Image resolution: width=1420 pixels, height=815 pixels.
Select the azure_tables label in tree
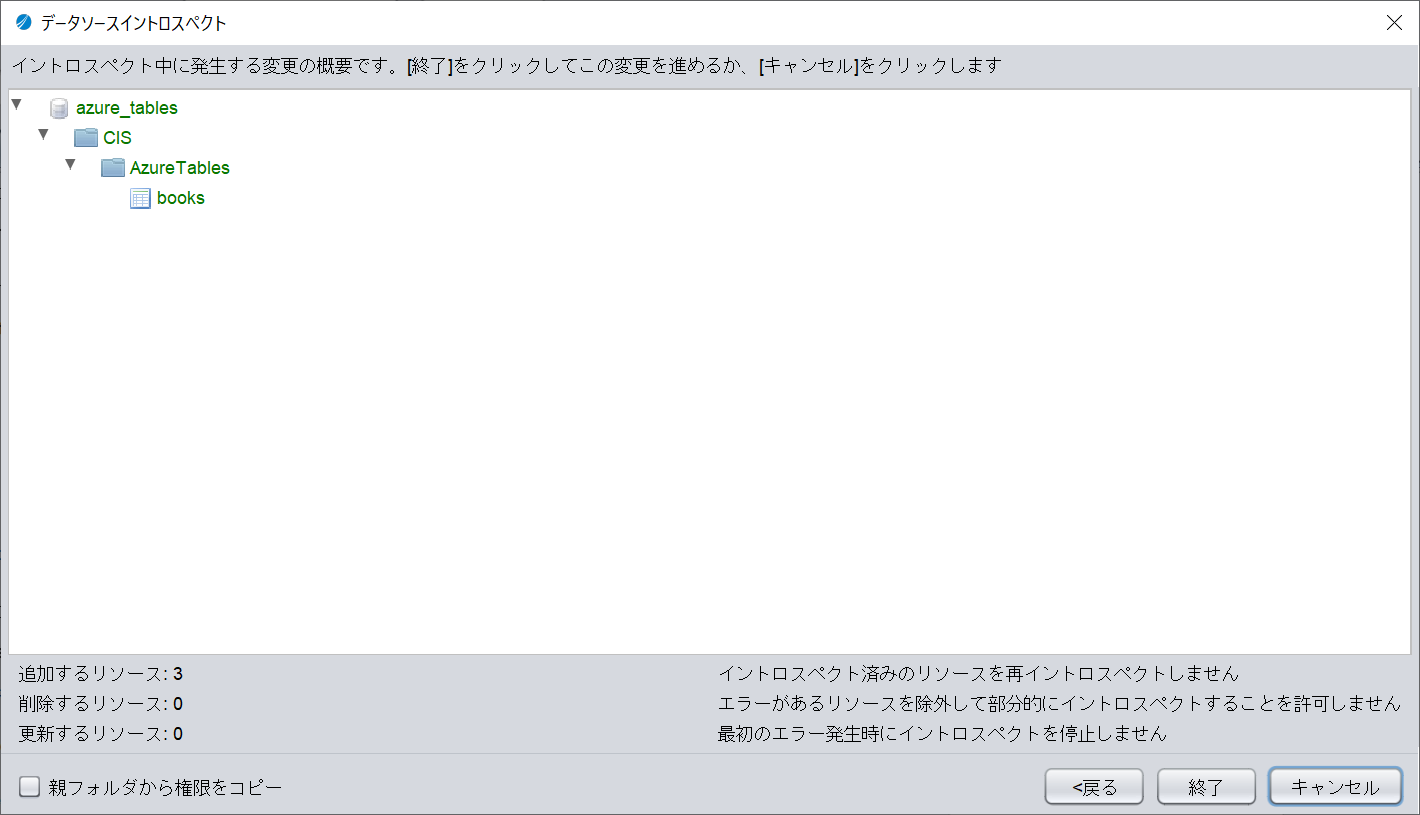127,108
